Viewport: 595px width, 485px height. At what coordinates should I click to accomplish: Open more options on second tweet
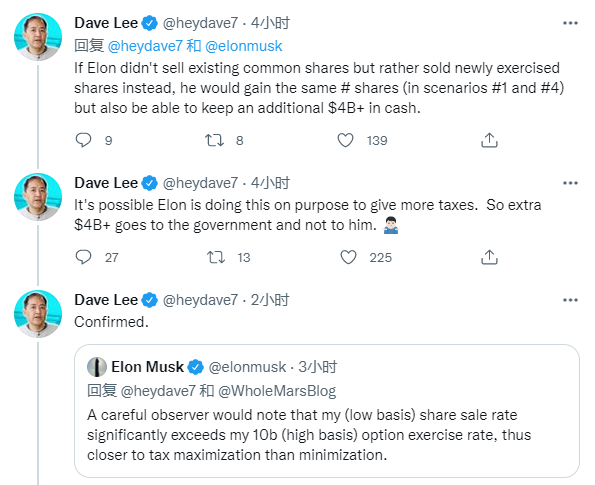(570, 183)
